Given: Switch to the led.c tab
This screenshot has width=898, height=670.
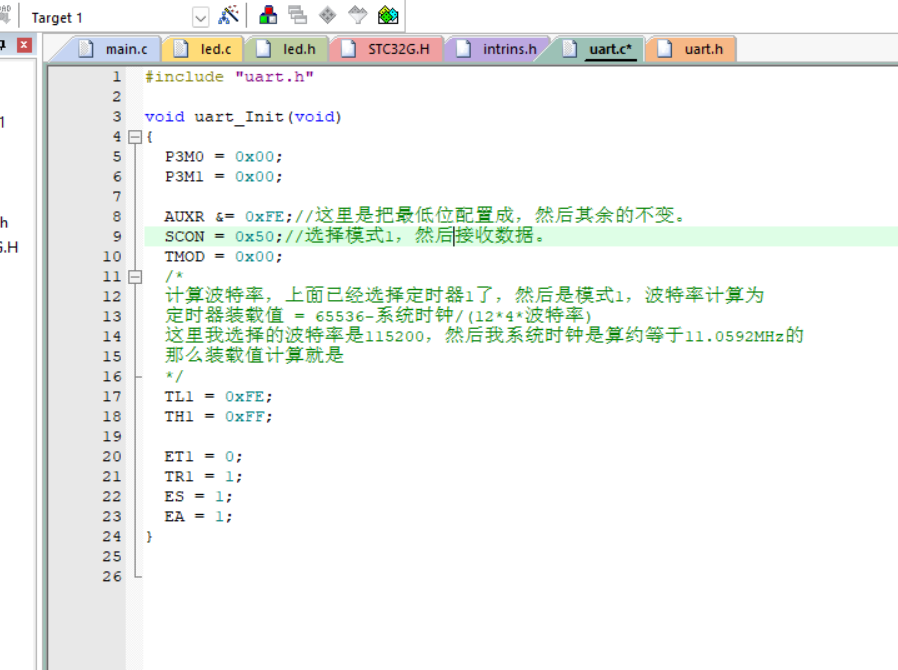Looking at the screenshot, I should (203, 49).
